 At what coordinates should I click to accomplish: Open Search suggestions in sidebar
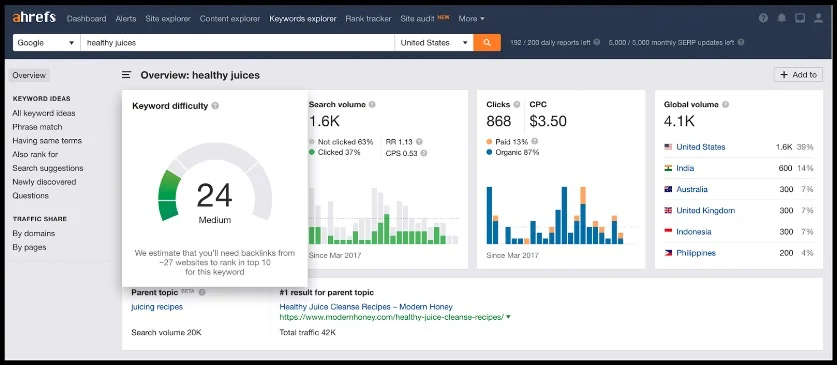pos(48,168)
